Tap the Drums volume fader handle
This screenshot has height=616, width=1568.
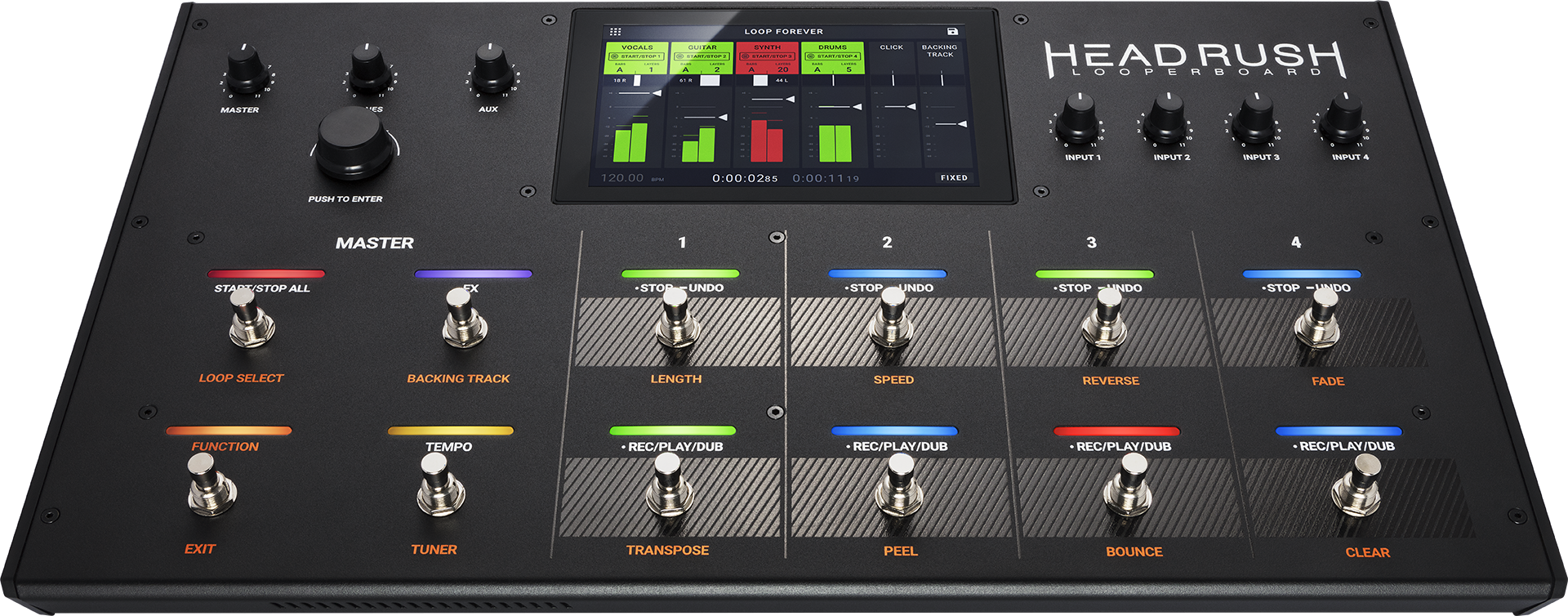pos(856,106)
